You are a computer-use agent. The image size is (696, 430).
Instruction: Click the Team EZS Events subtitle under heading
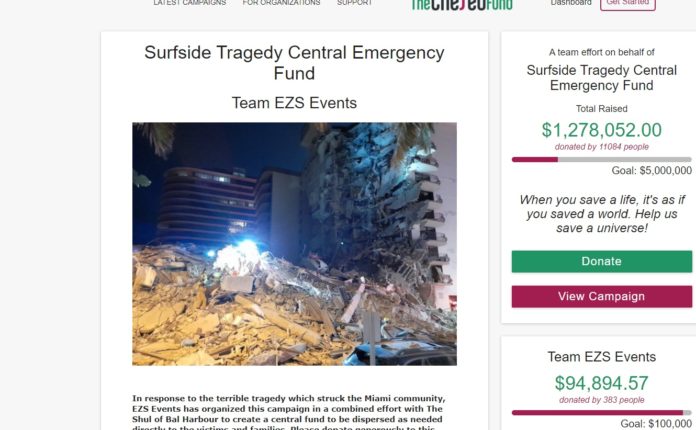click(x=294, y=103)
